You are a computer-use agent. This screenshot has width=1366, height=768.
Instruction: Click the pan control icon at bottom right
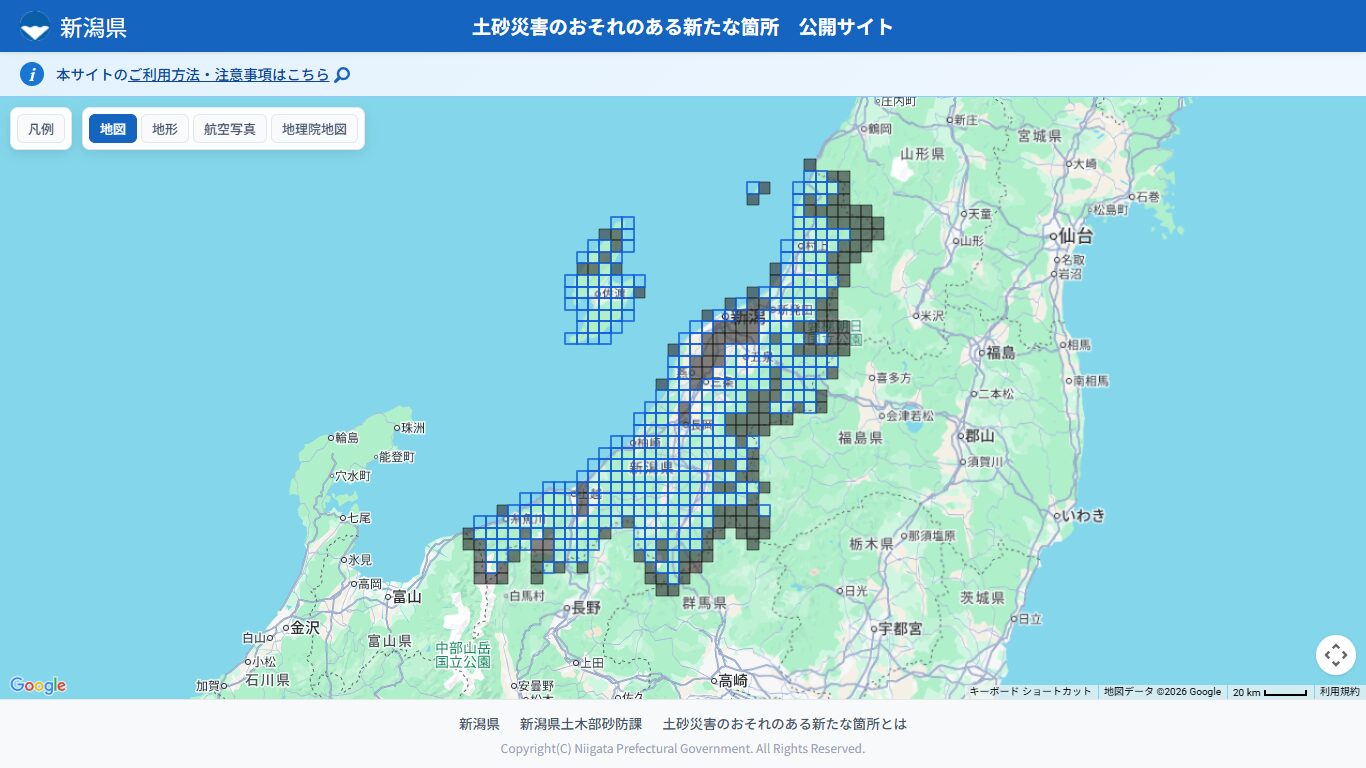(1336, 655)
